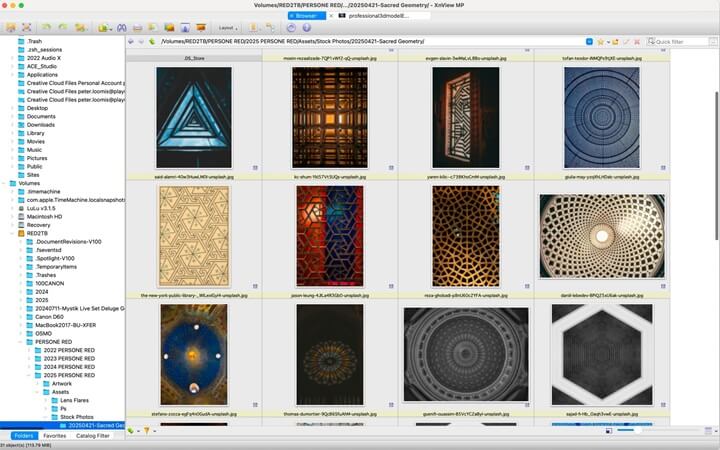
Task: Click the Browser toolbar icon
Action: pos(11,28)
